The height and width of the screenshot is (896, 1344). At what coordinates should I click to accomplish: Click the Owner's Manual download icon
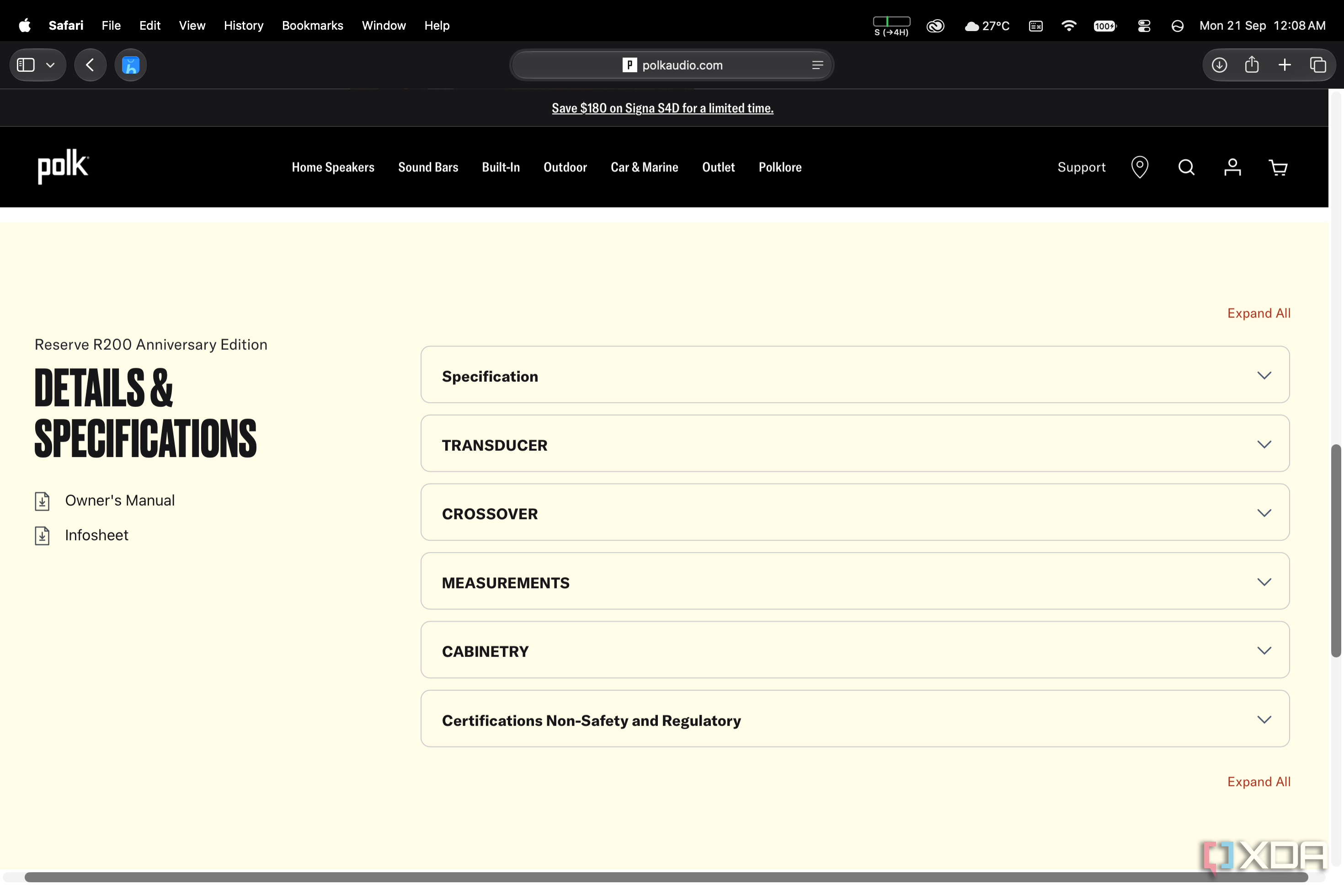pos(42,501)
